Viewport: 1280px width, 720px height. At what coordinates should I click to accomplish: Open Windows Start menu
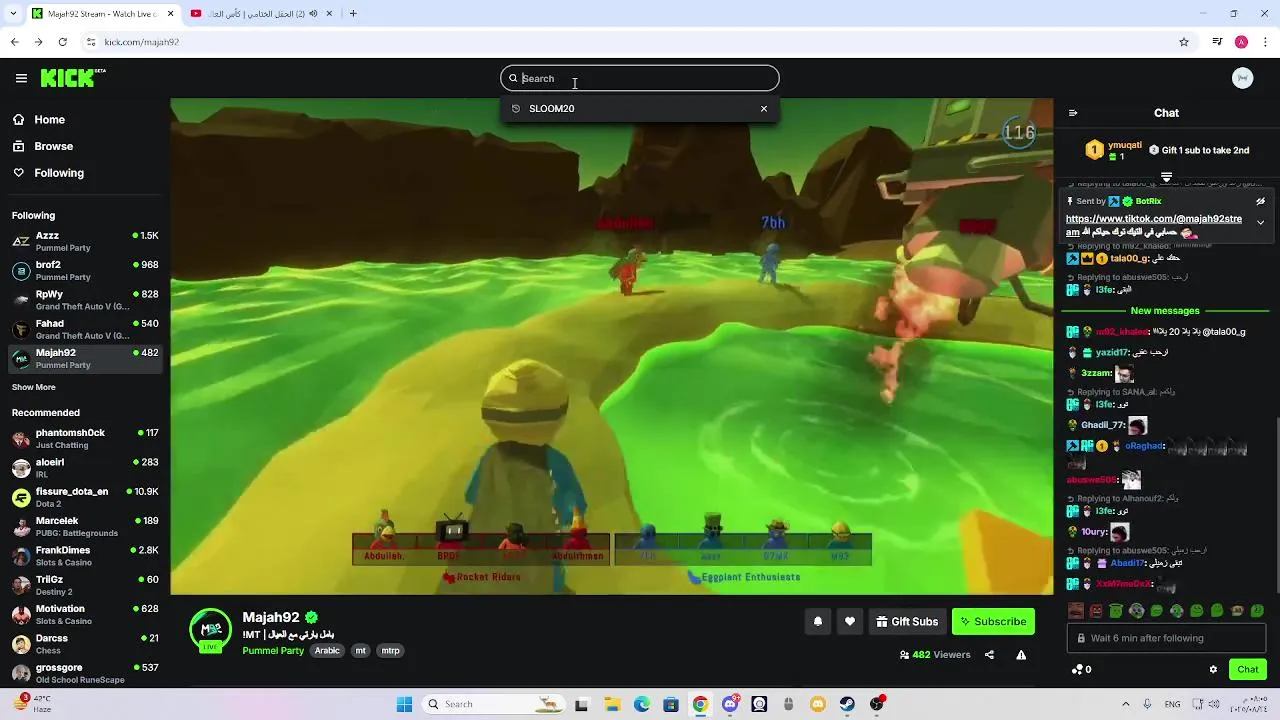pyautogui.click(x=404, y=704)
